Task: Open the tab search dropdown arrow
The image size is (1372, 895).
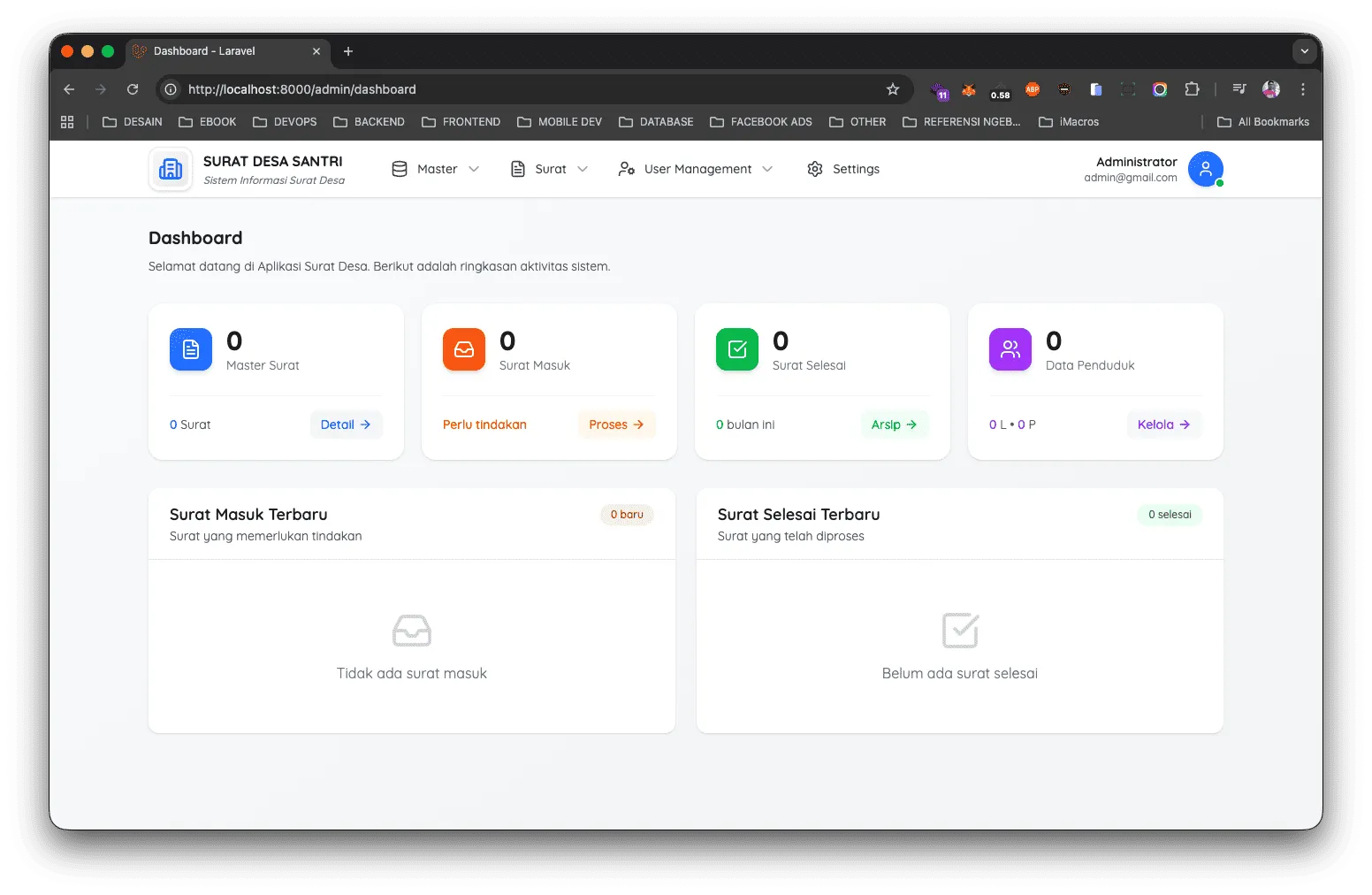Action: coord(1305,51)
